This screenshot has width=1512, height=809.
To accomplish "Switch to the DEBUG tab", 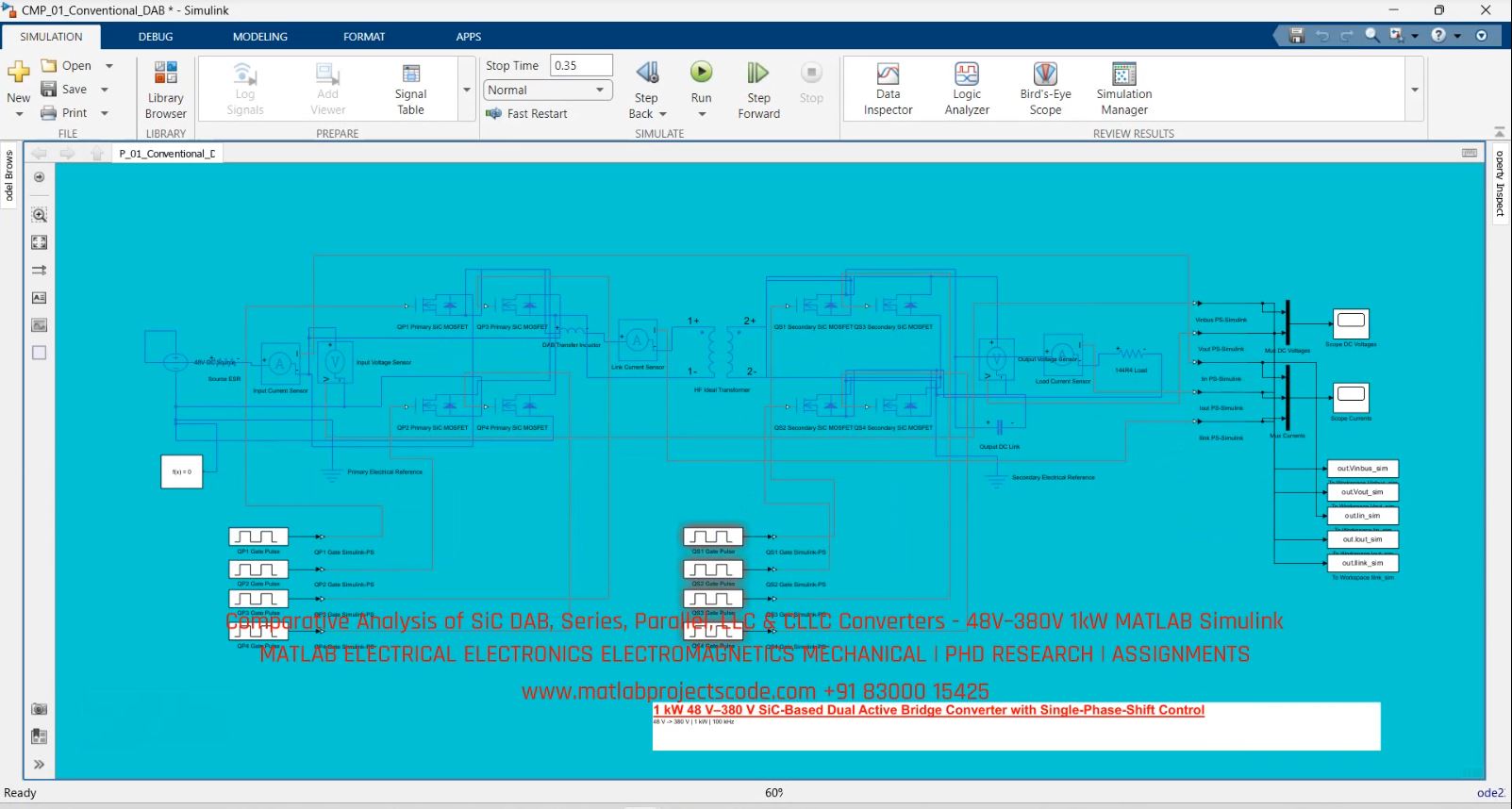I will (x=156, y=37).
